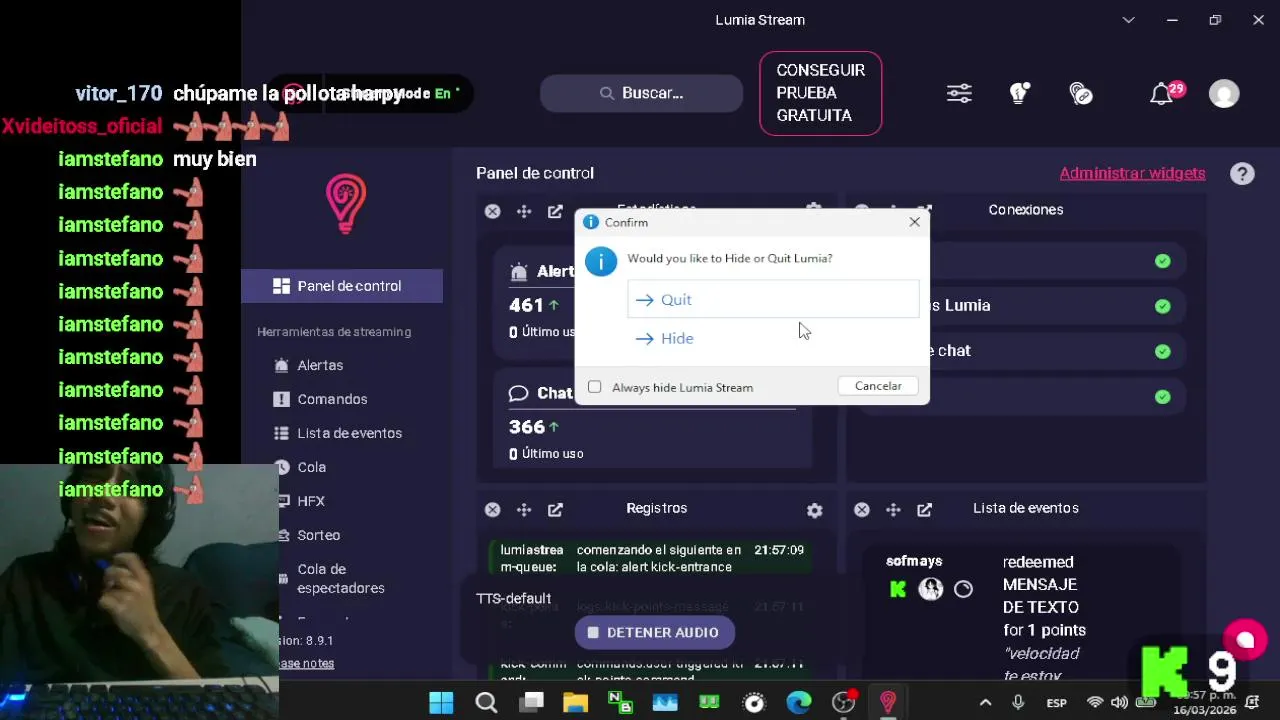Click the Buscar search field
The image size is (1280, 720).
[641, 93]
